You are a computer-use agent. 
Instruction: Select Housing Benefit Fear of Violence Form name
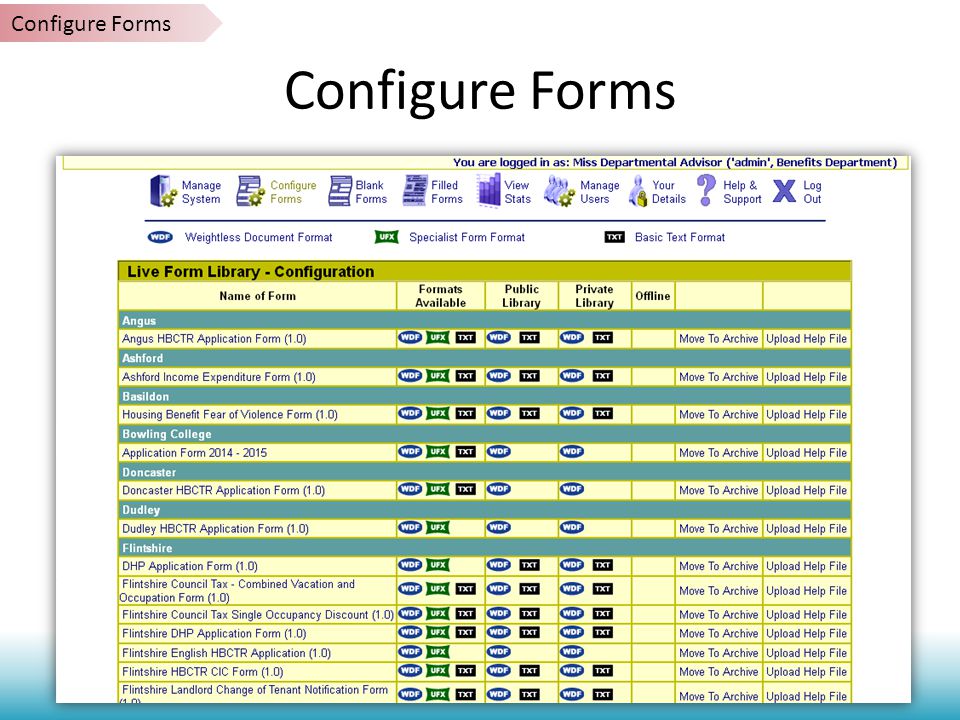[230, 414]
